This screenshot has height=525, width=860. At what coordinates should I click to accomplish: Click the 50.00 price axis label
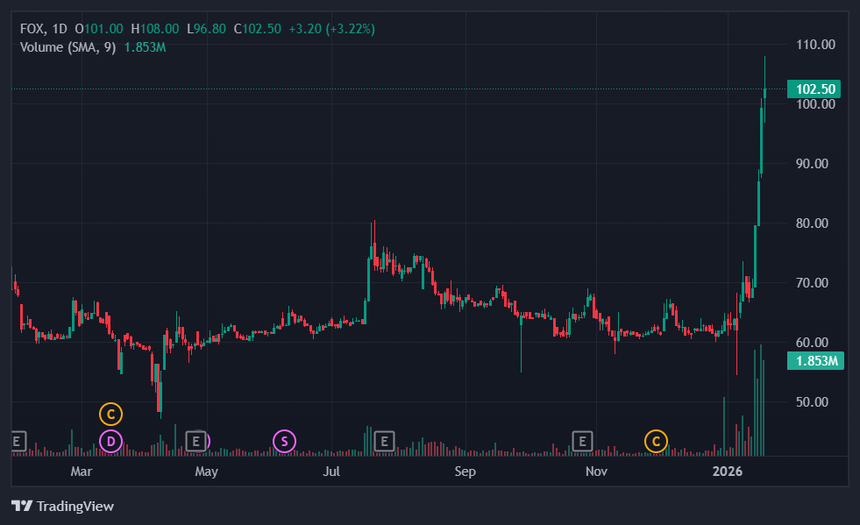[x=816, y=402]
